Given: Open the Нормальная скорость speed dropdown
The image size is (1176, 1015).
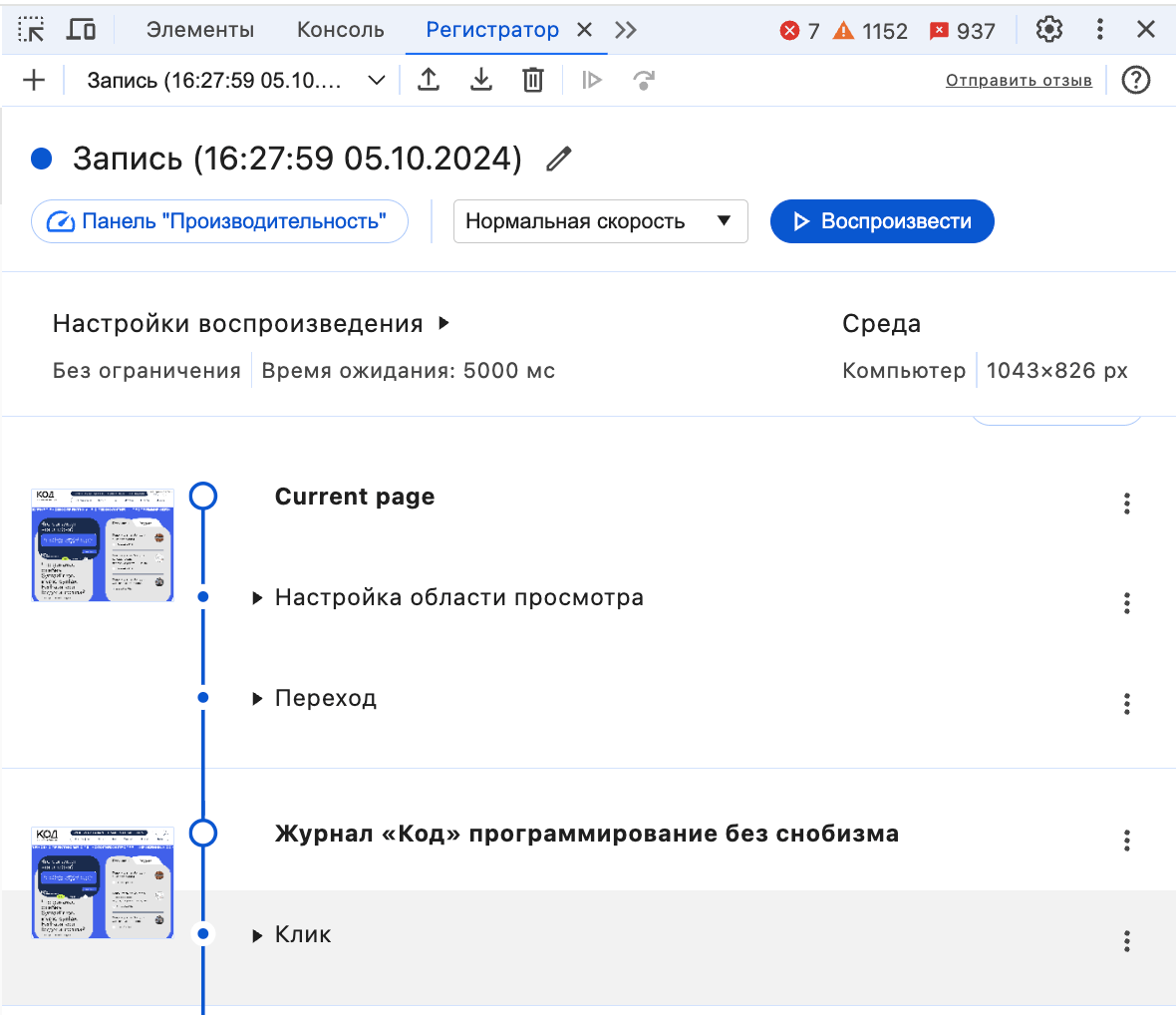Looking at the screenshot, I should (x=600, y=220).
